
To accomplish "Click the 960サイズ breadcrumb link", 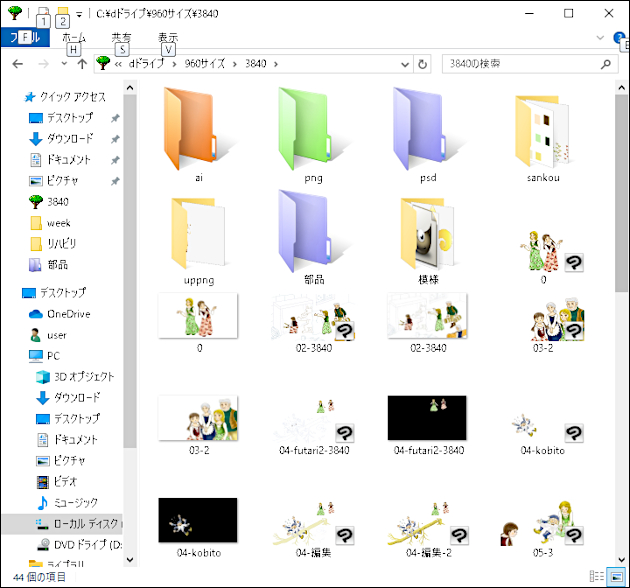I will pyautogui.click(x=205, y=64).
